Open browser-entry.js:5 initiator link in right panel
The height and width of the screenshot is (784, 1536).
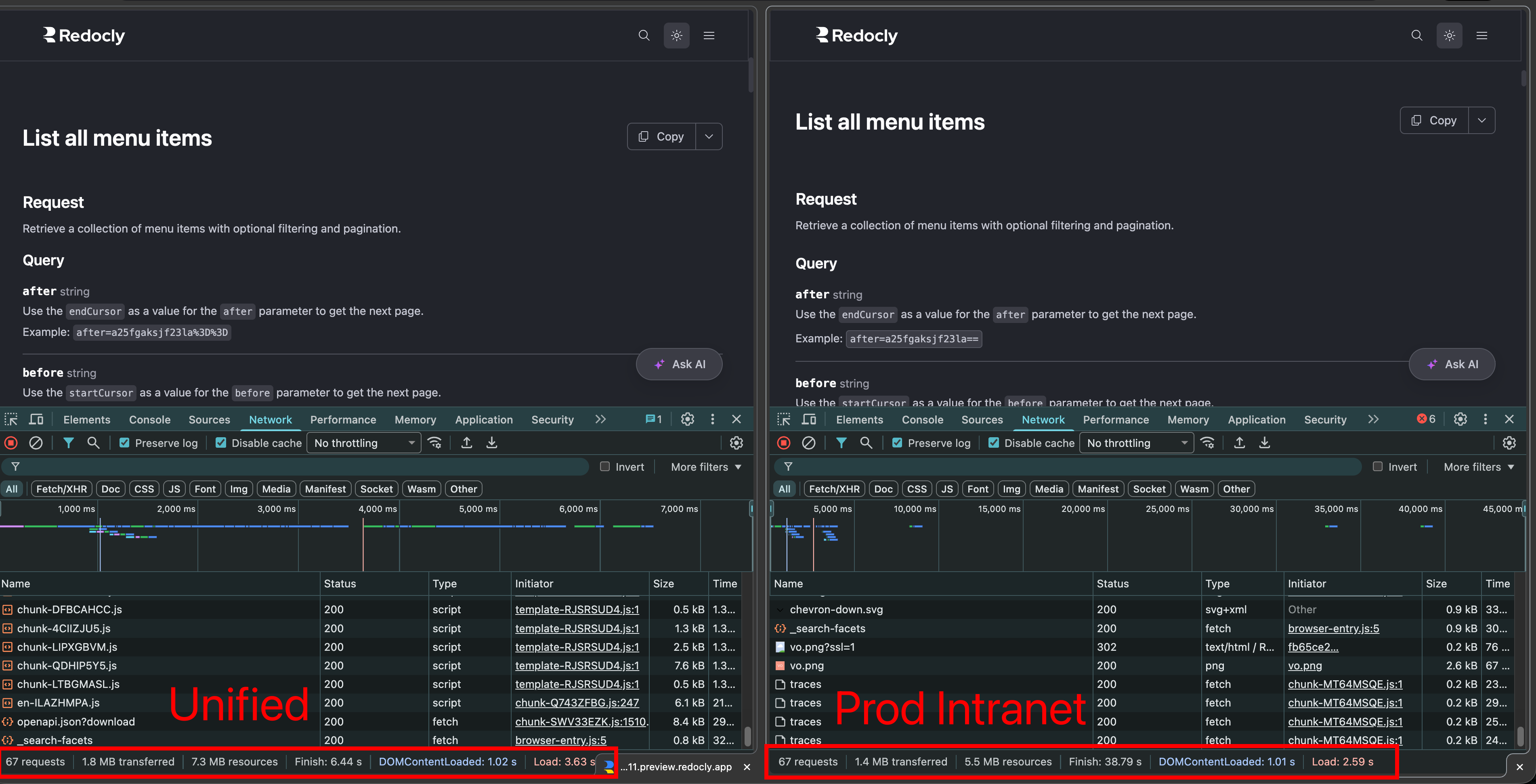[x=1333, y=629]
